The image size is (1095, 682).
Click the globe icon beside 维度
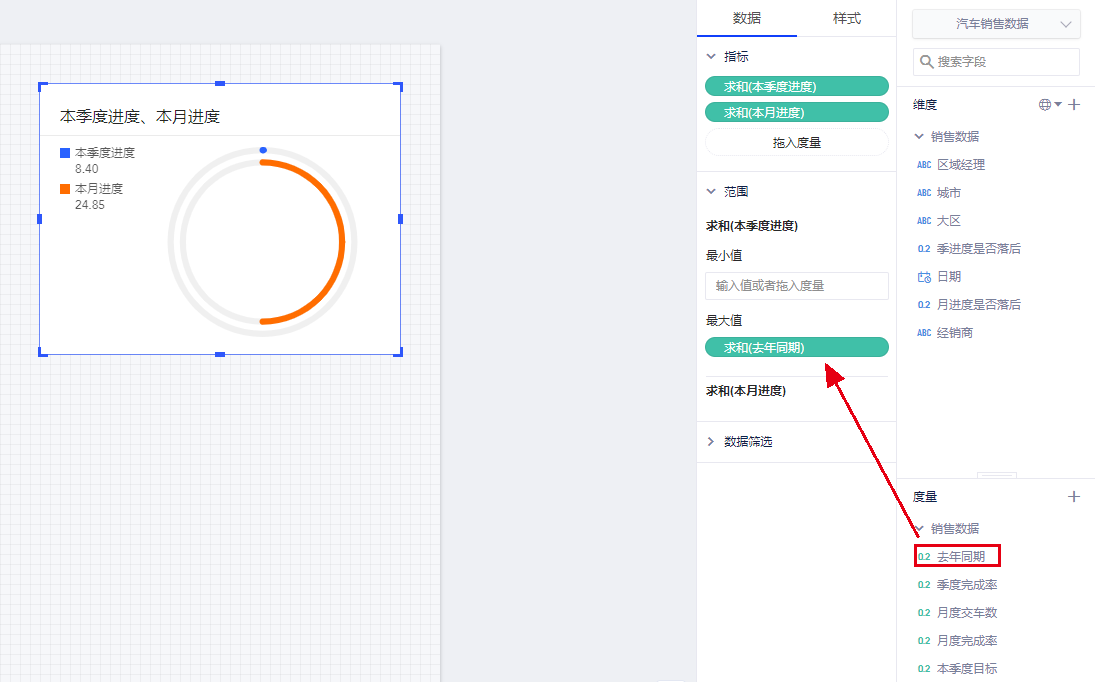pyautogui.click(x=1045, y=105)
